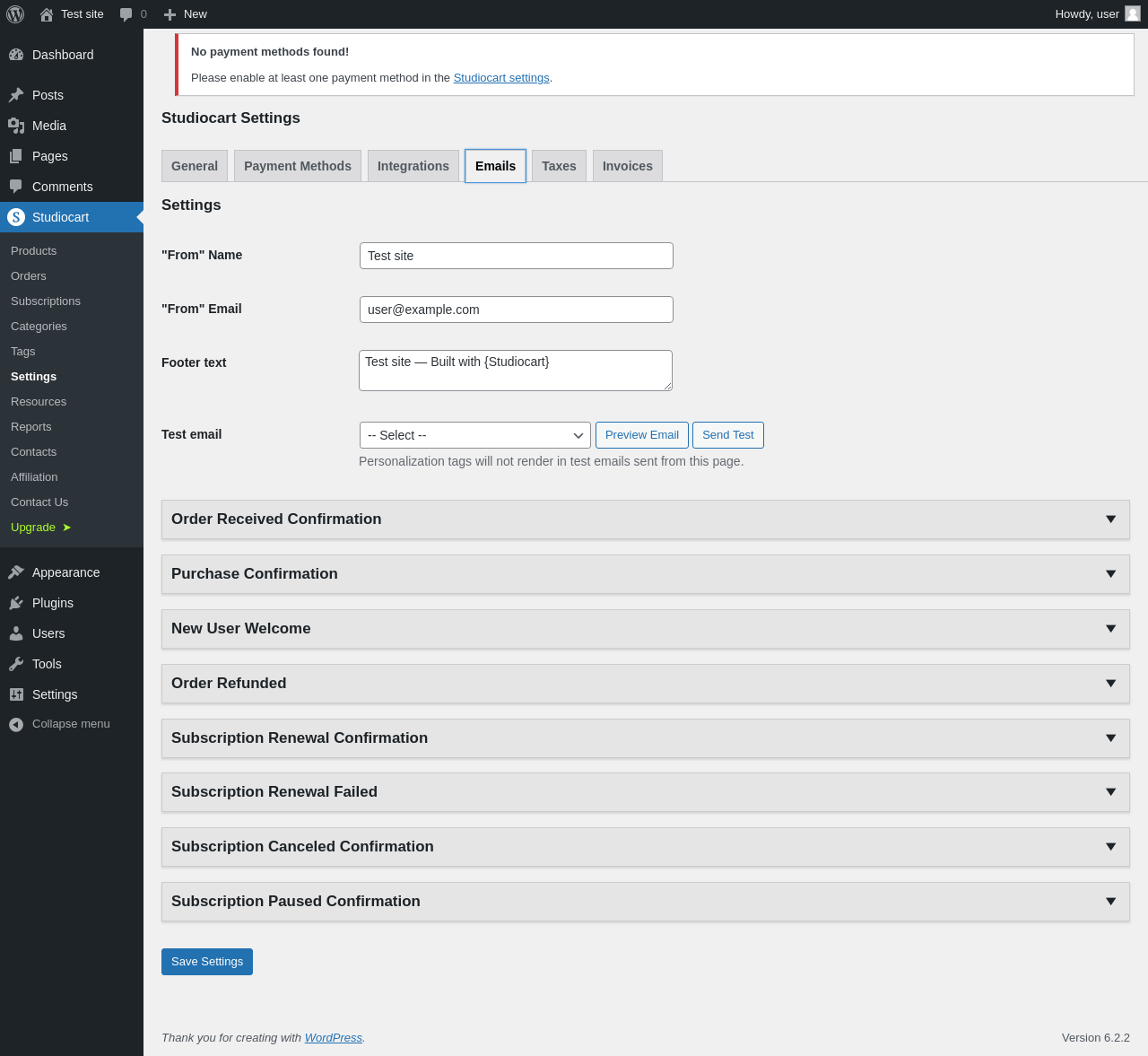The height and width of the screenshot is (1056, 1148).
Task: Click the Appearance paintbrush icon
Action: [x=16, y=572]
